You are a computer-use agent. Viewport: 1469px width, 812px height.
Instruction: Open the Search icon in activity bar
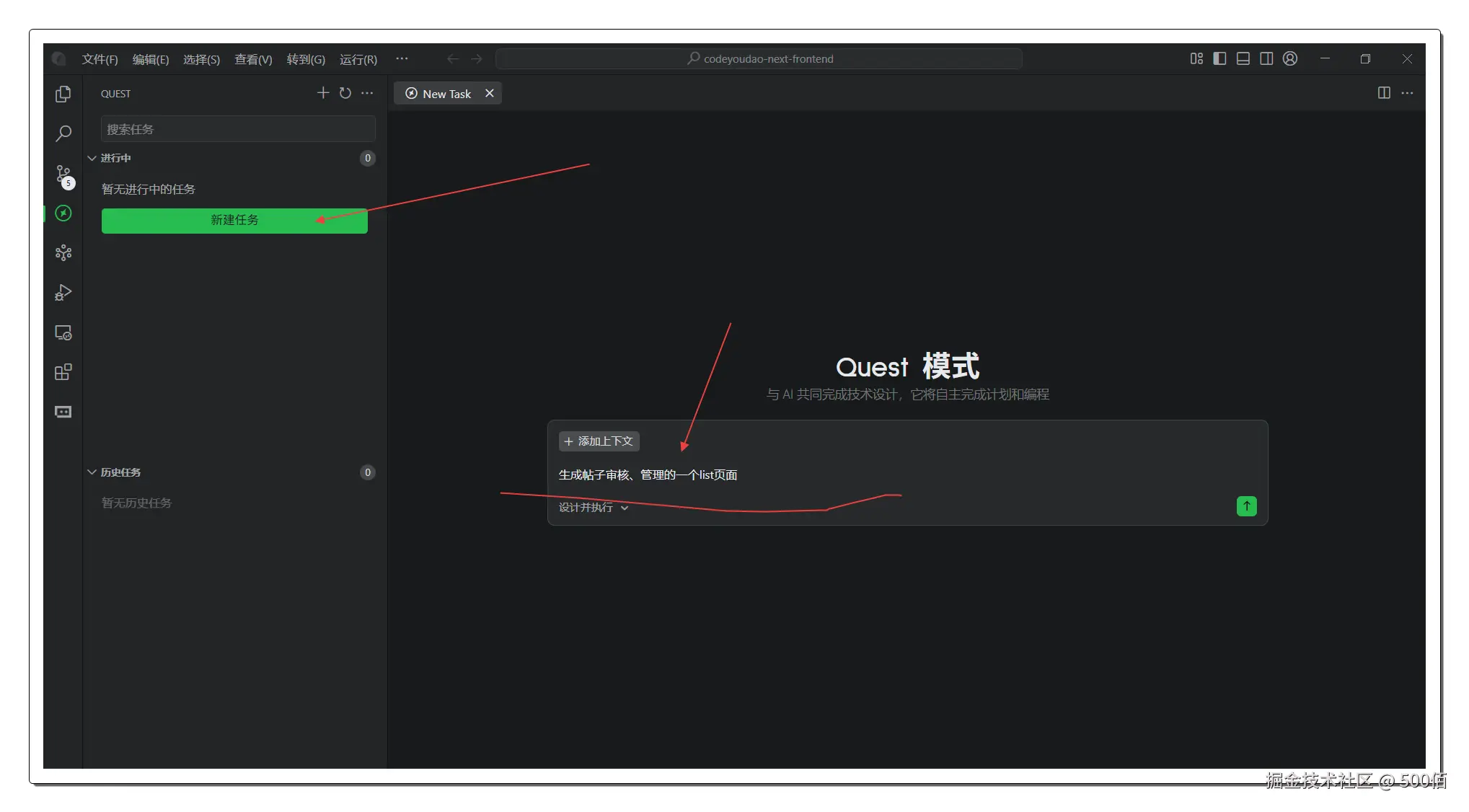[x=63, y=133]
